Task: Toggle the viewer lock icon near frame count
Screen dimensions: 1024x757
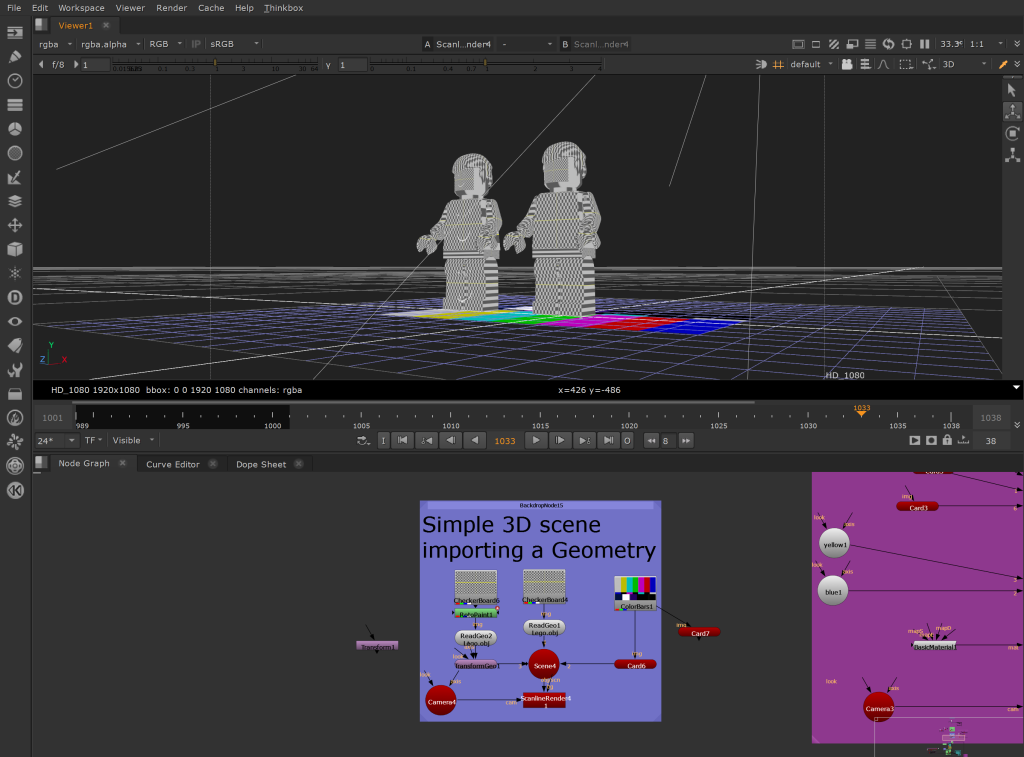Action: pyautogui.click(x=947, y=440)
